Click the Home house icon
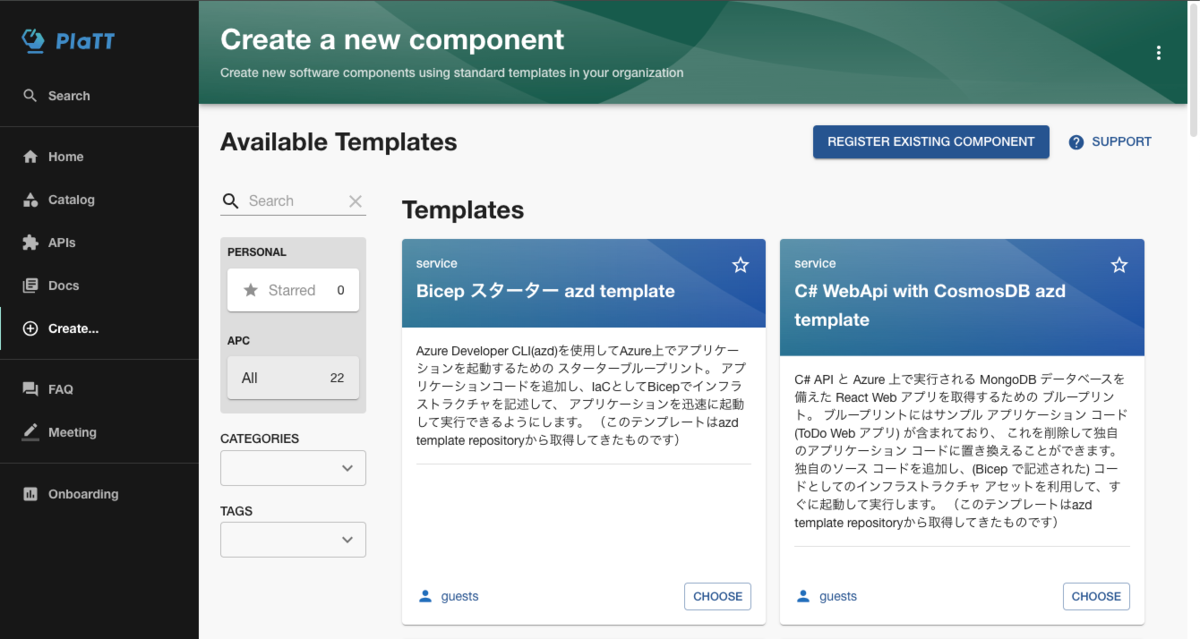This screenshot has height=639, width=1200. point(30,157)
